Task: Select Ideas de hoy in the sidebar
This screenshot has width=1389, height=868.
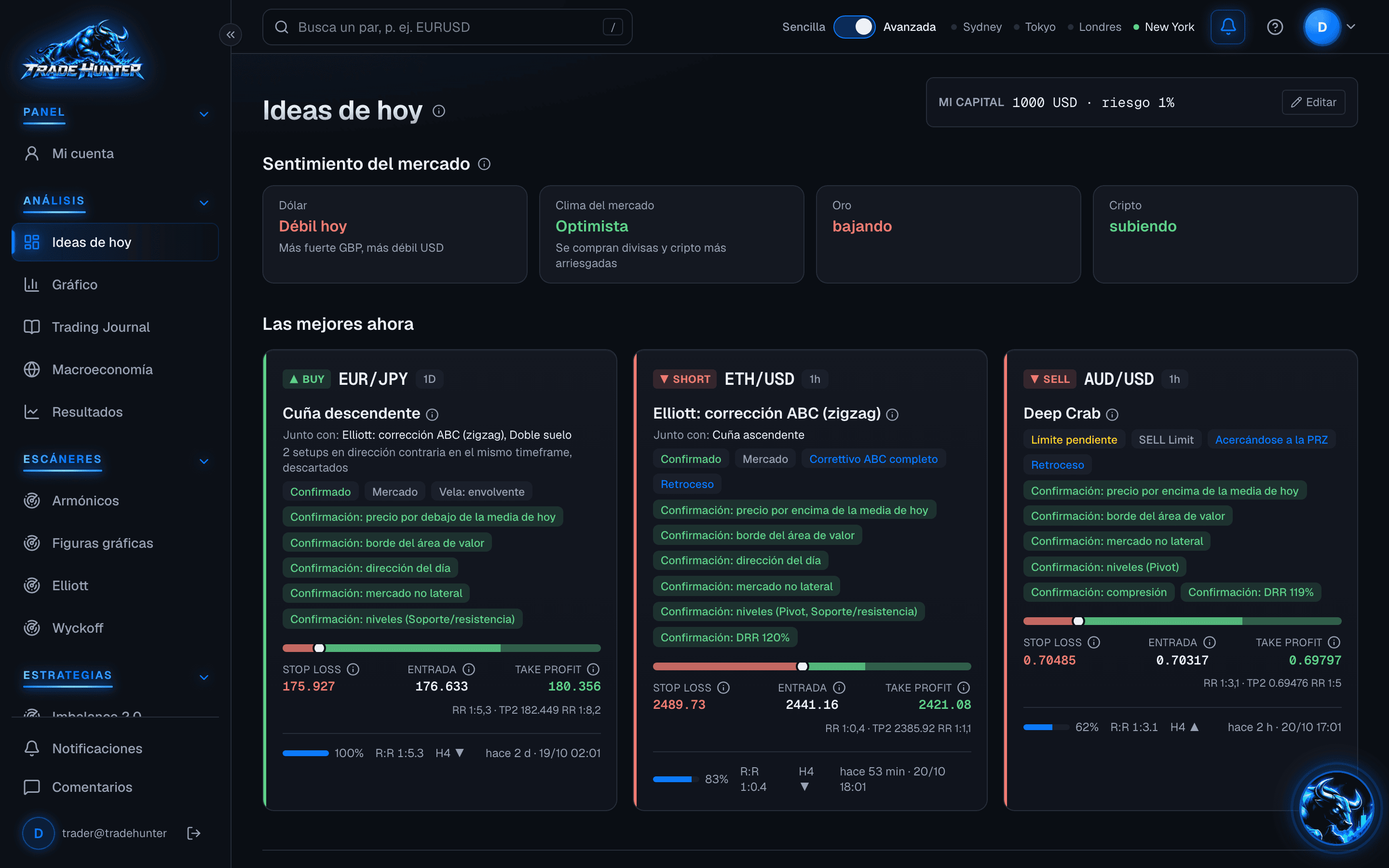Action: [115, 242]
